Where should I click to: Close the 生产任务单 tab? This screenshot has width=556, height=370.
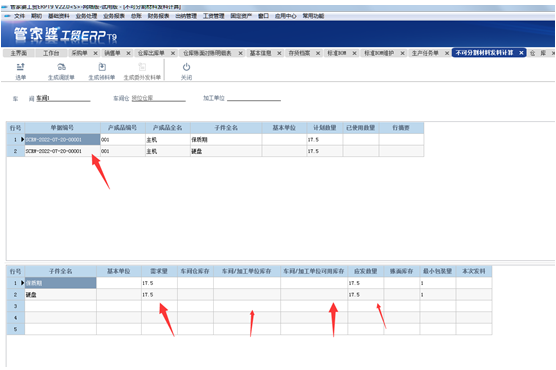click(447, 53)
